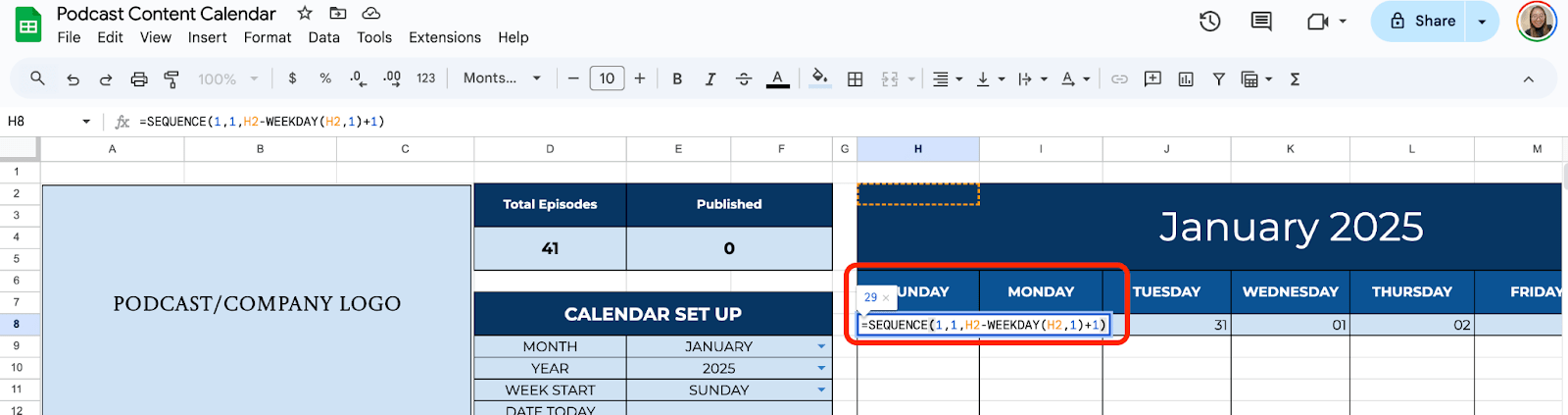Open the Extensions menu

(x=444, y=37)
